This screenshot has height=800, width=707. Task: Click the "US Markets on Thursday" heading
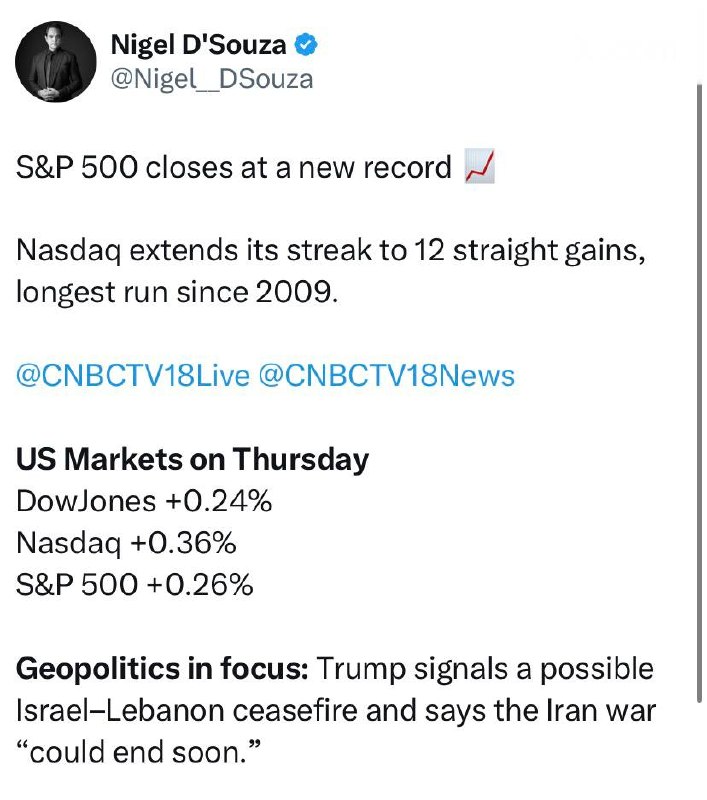coord(193,459)
